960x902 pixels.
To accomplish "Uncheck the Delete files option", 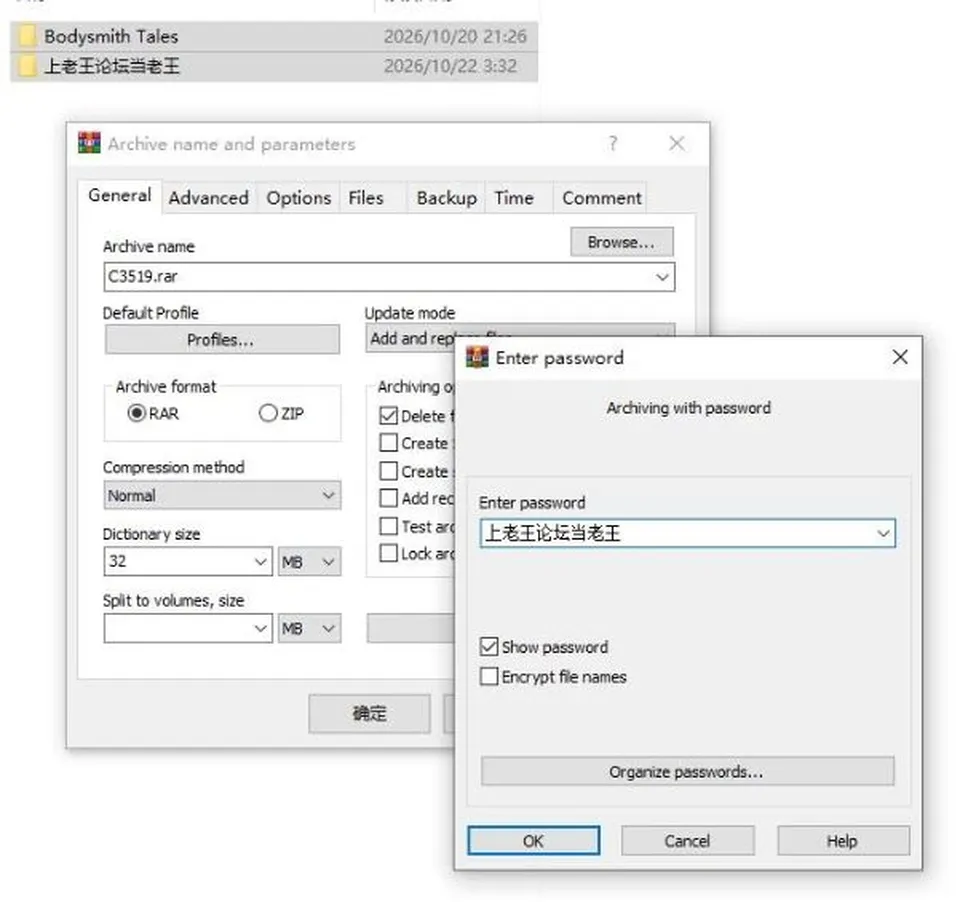I will click(x=389, y=416).
